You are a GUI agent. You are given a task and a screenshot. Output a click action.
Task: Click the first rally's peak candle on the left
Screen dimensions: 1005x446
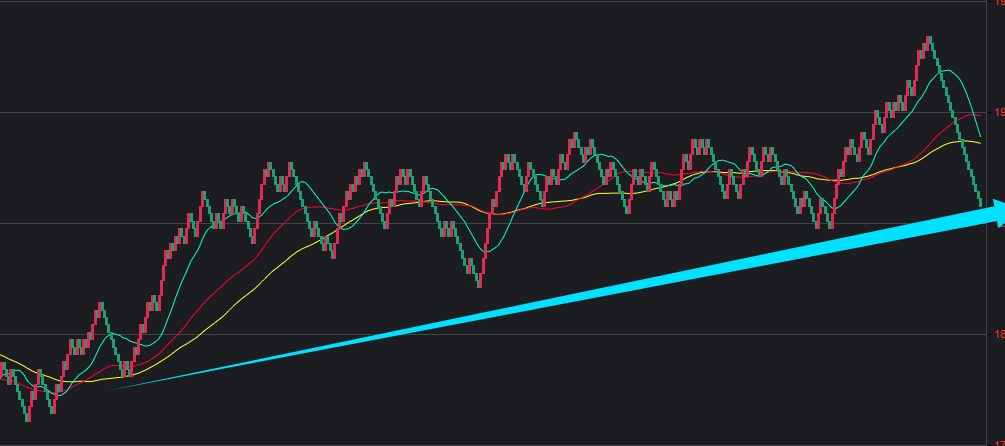coord(100,306)
